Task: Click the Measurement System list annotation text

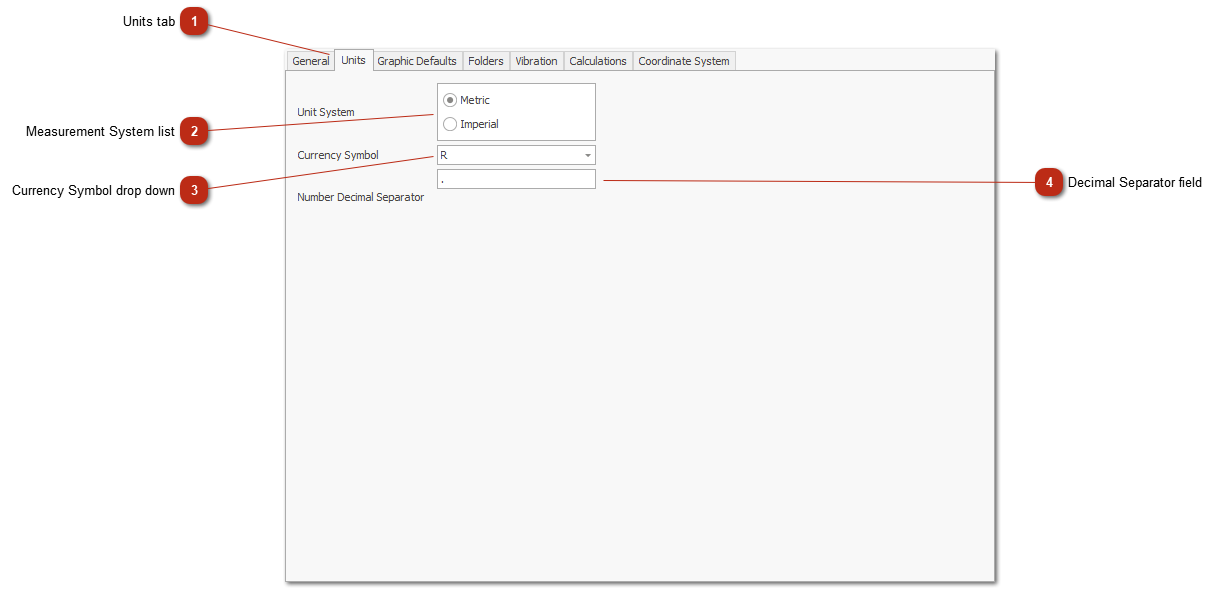Action: click(x=100, y=132)
